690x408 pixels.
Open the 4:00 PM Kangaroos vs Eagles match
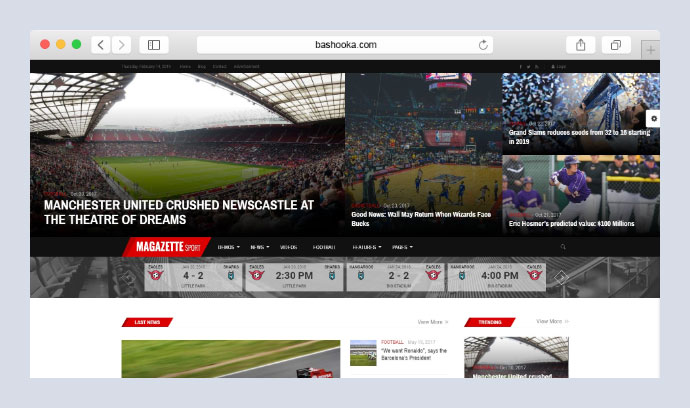click(496, 277)
